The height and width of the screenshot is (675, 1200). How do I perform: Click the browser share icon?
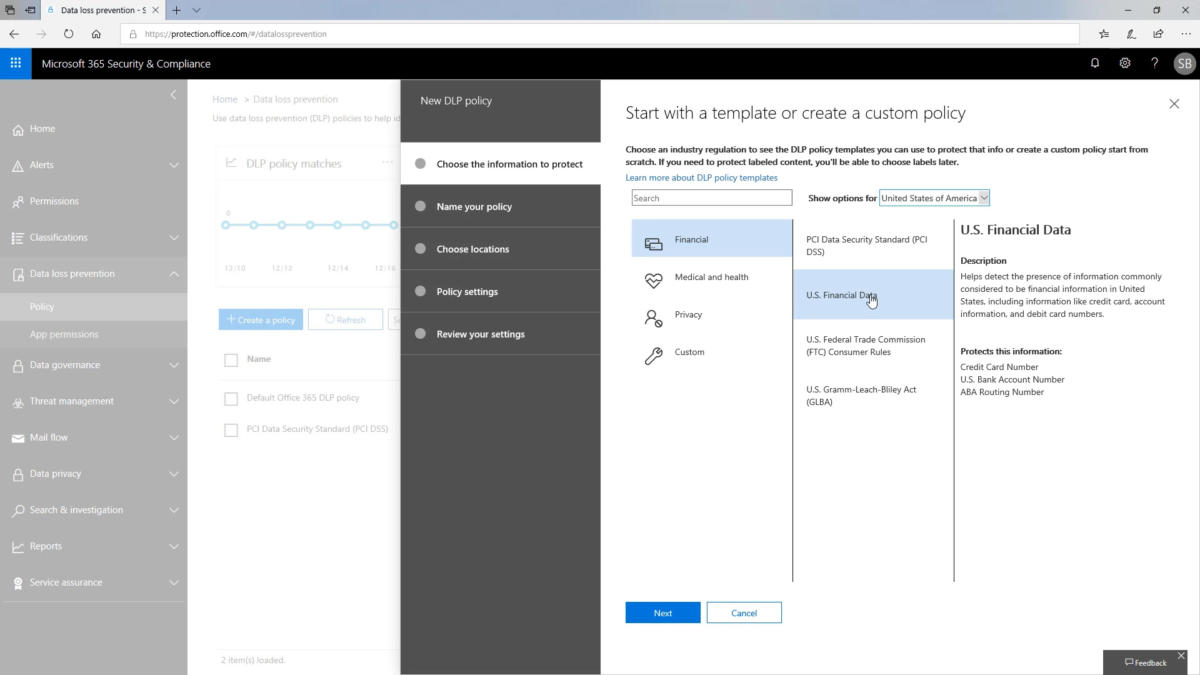[x=1158, y=33]
